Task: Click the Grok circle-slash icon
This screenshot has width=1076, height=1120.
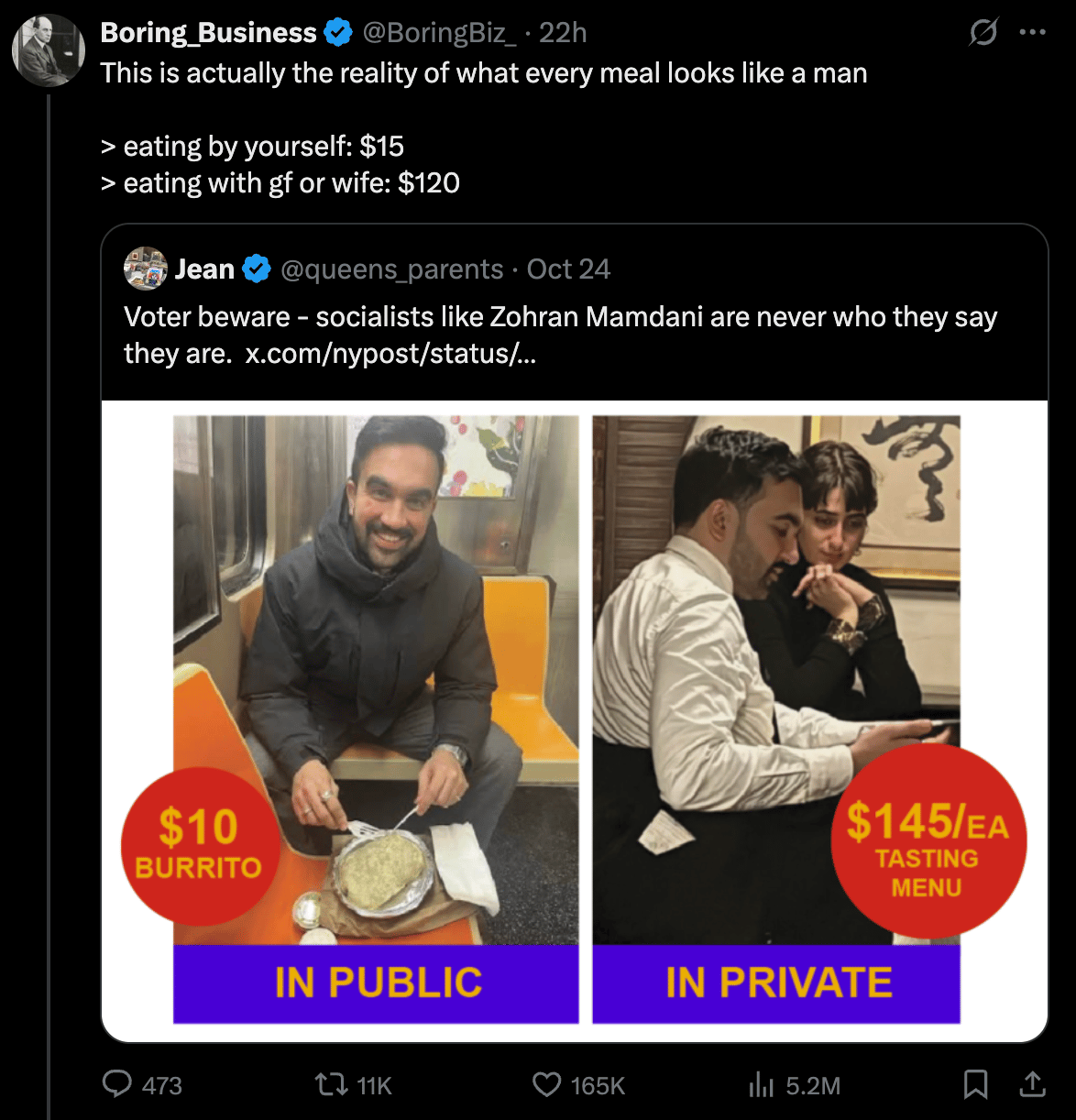Action: 983,33
